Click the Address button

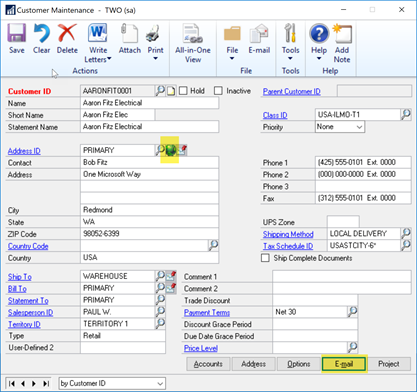254,364
